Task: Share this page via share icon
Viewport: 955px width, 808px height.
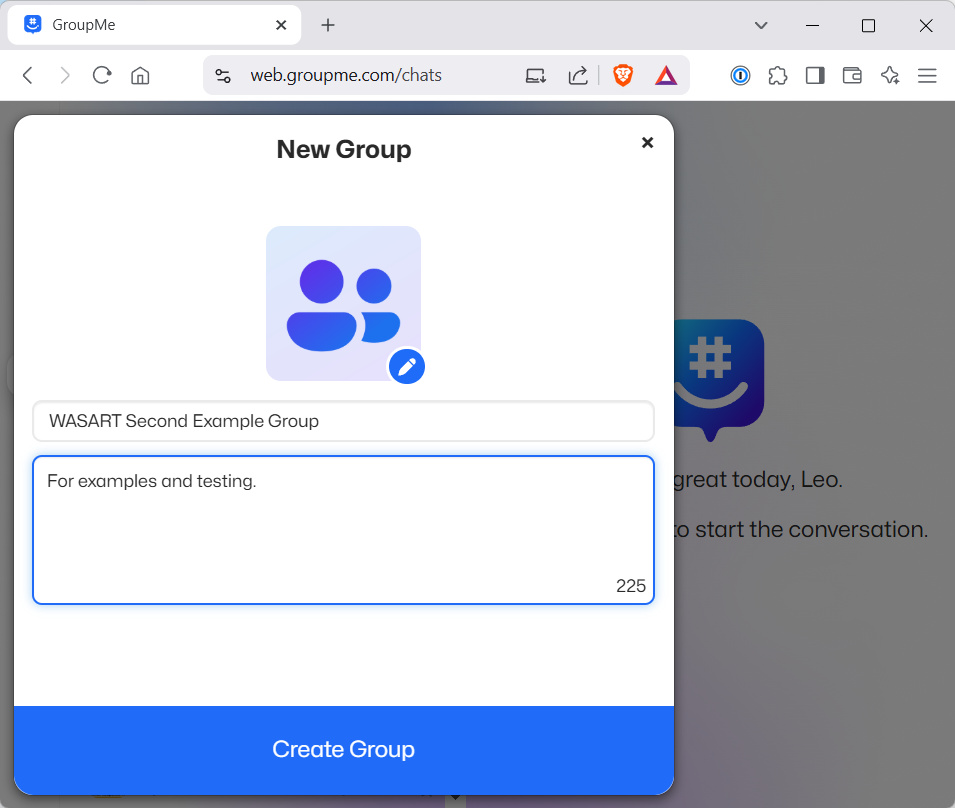Action: [x=578, y=76]
